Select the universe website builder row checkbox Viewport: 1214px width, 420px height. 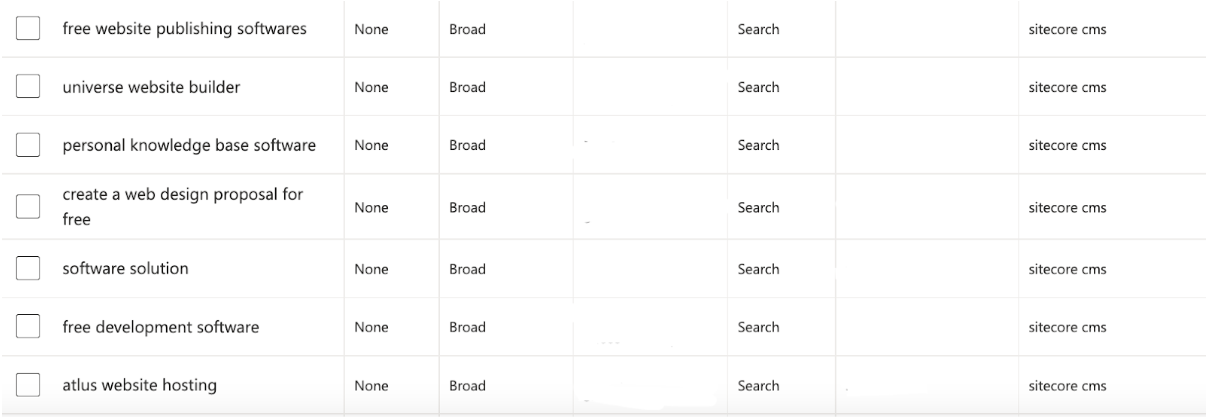click(28, 87)
